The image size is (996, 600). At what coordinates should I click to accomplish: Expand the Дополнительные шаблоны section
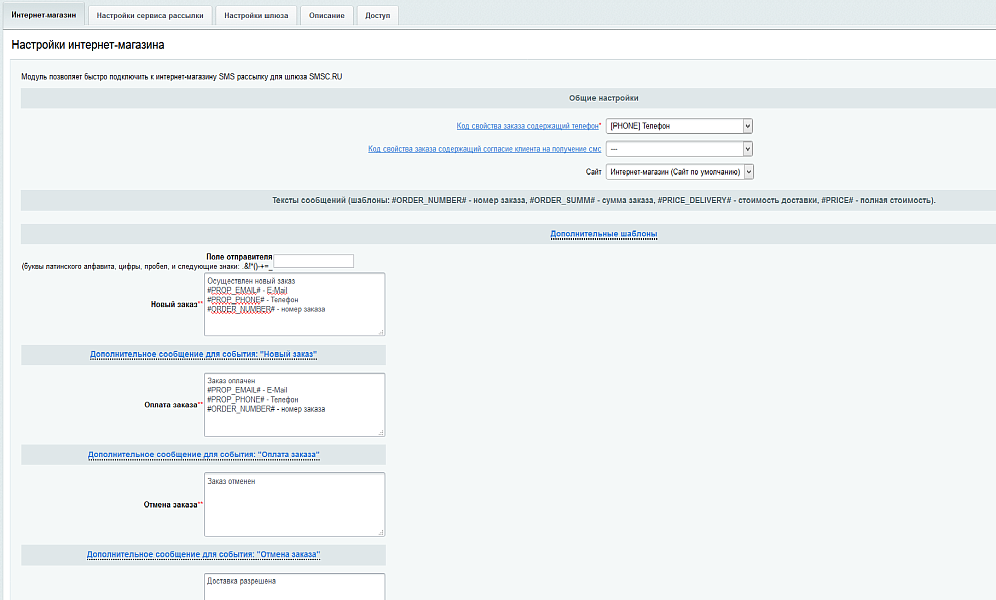coord(603,234)
